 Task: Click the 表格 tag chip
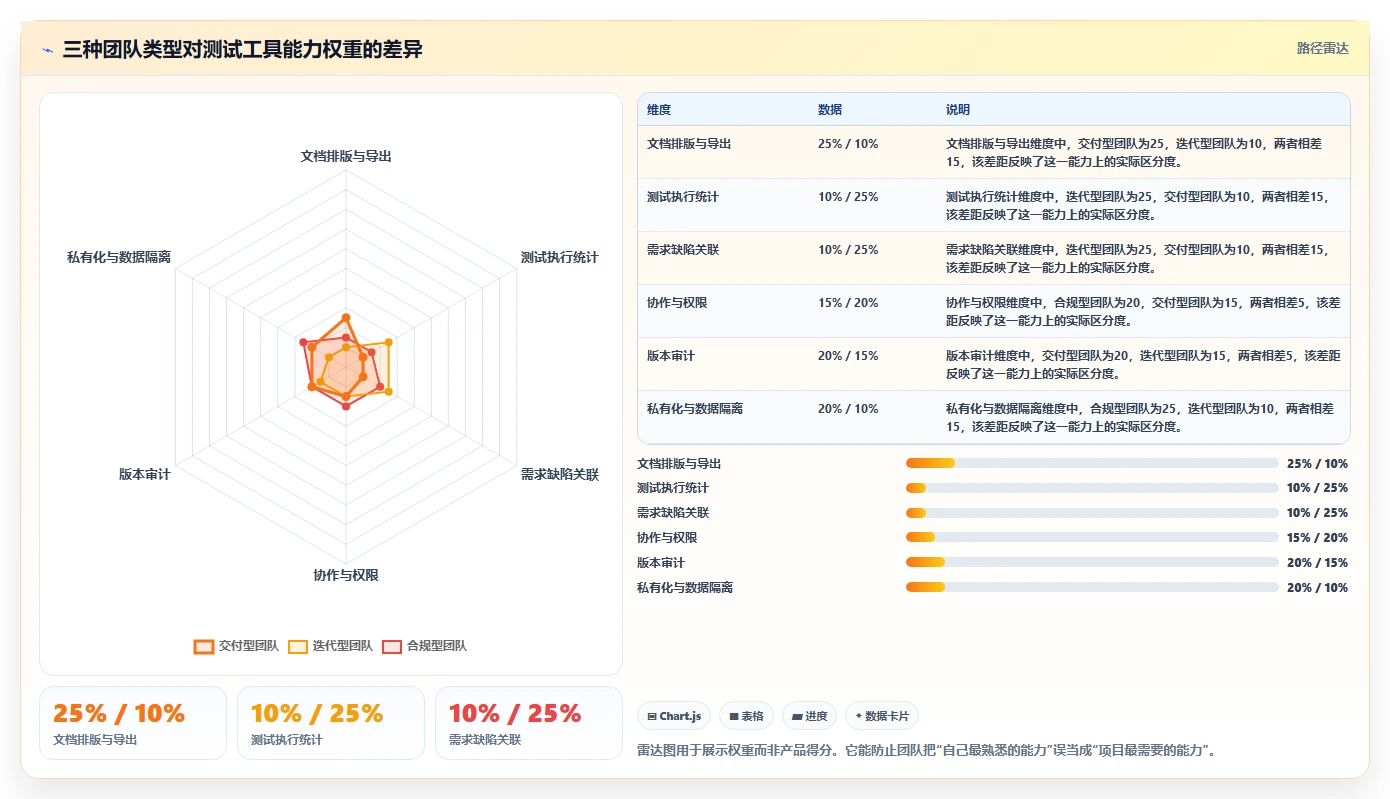(746, 716)
